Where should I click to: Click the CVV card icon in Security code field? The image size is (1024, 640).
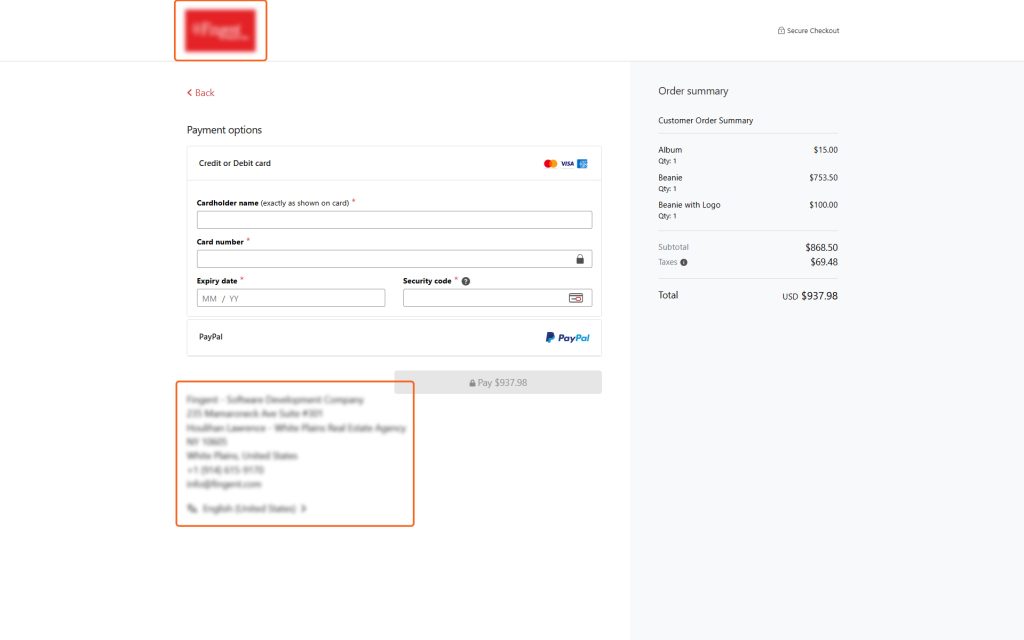click(576, 298)
